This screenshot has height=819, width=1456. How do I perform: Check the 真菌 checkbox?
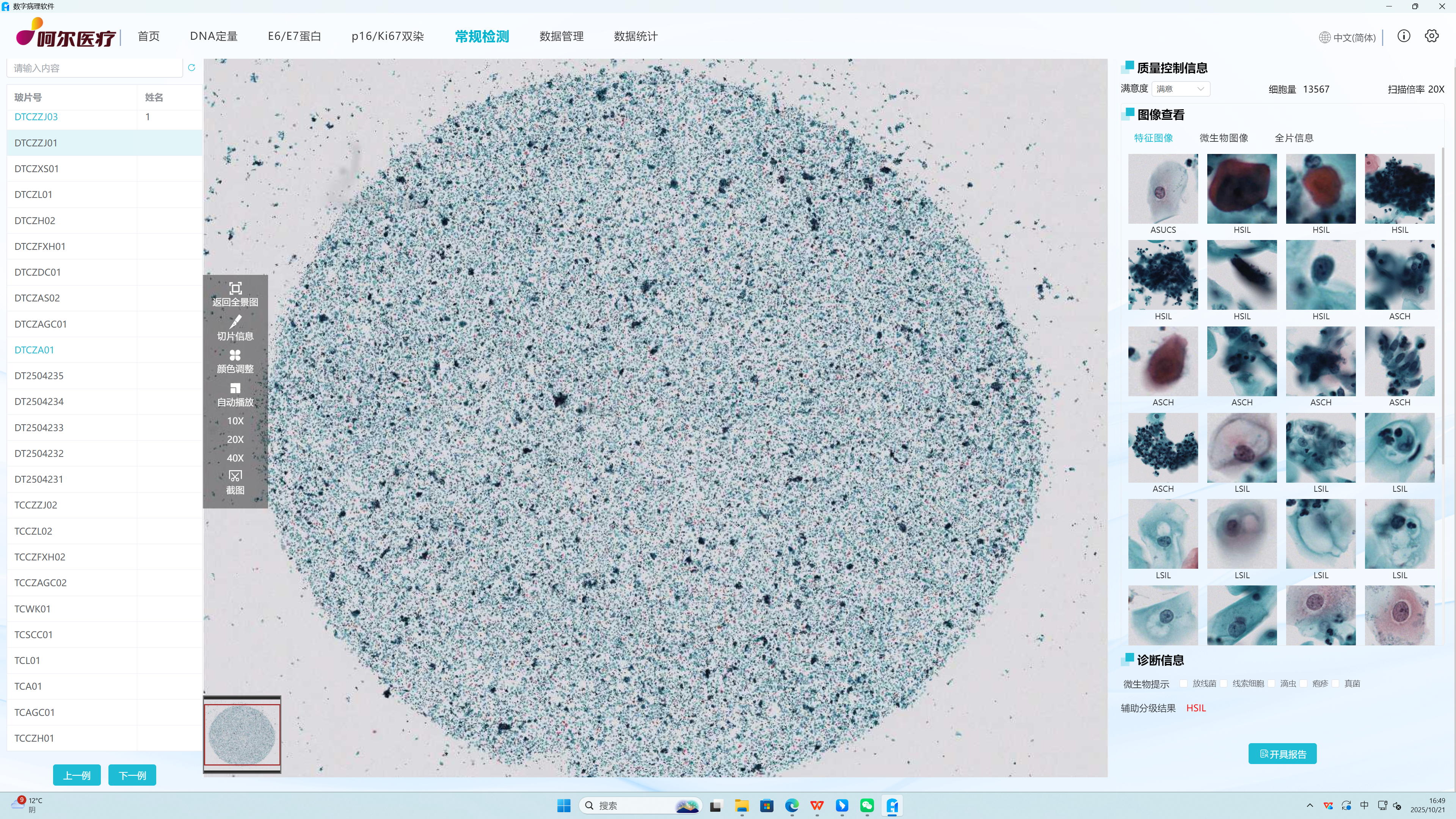tap(1335, 684)
